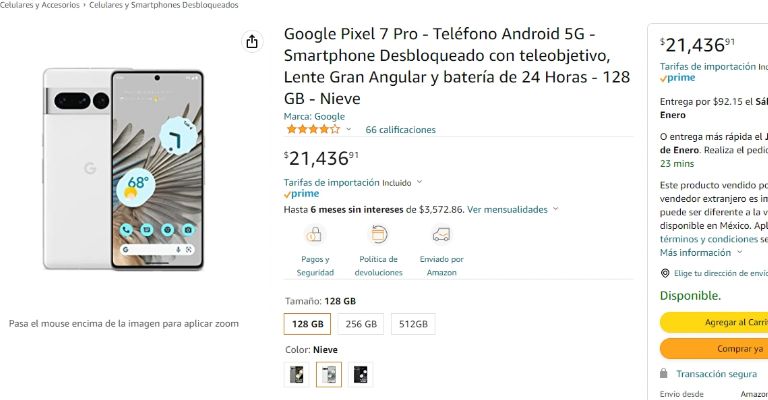Image resolution: width=768 pixels, height=400 pixels.
Task: Open the 66 calificaciones reviews link
Action: (x=400, y=130)
